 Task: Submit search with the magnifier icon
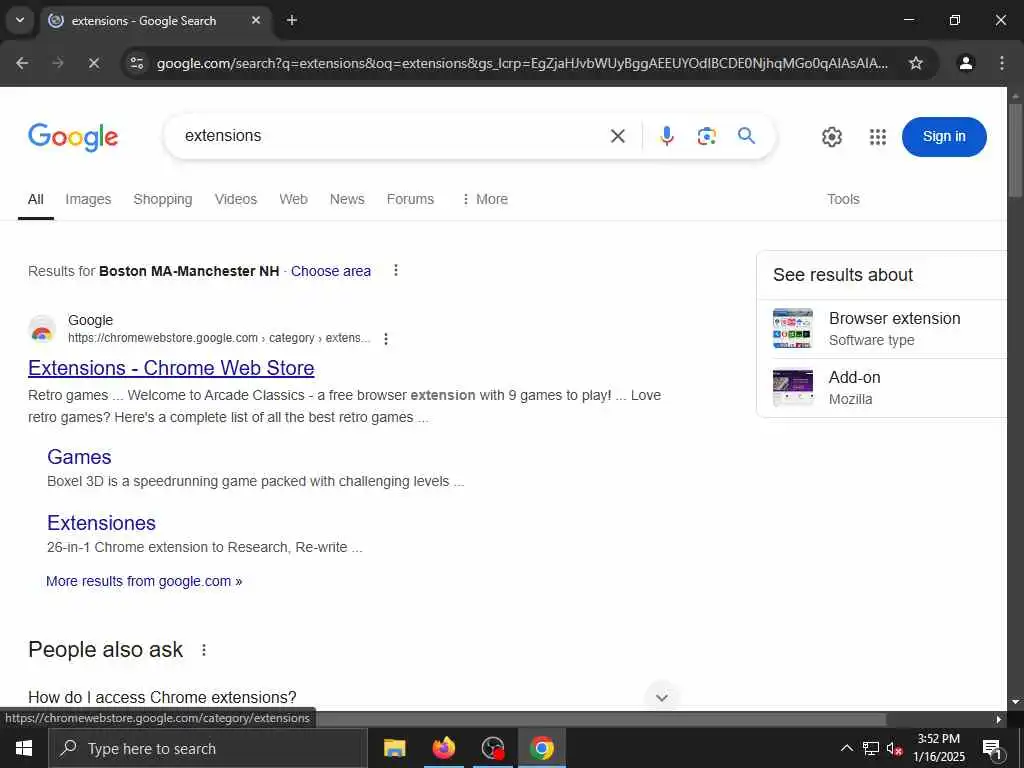(x=746, y=136)
